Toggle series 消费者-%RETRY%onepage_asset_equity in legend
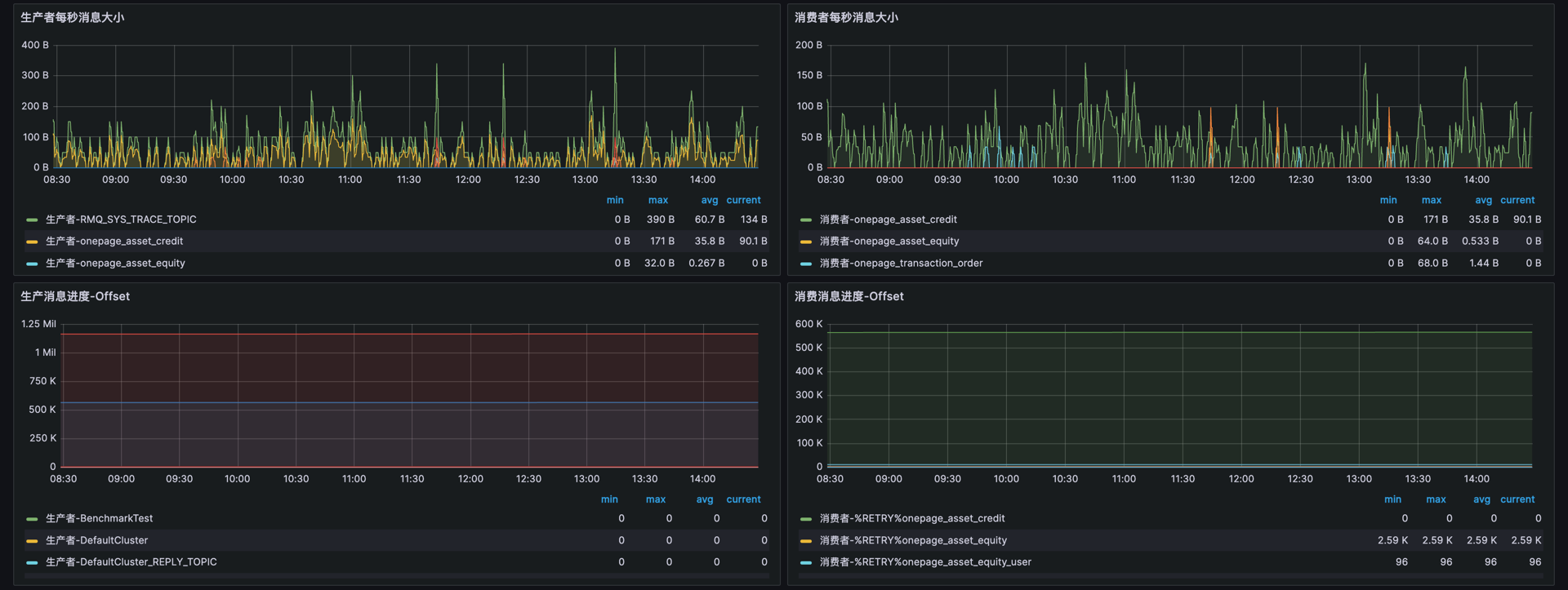This screenshot has width=1568, height=590. pos(913,540)
